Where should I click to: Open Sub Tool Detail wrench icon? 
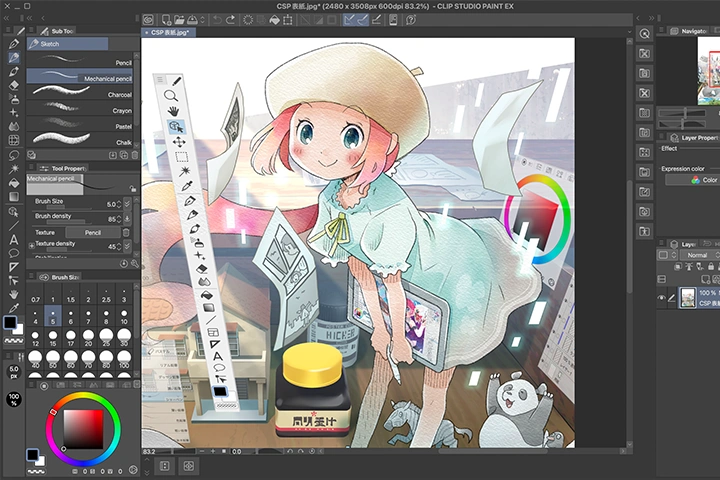(135, 264)
